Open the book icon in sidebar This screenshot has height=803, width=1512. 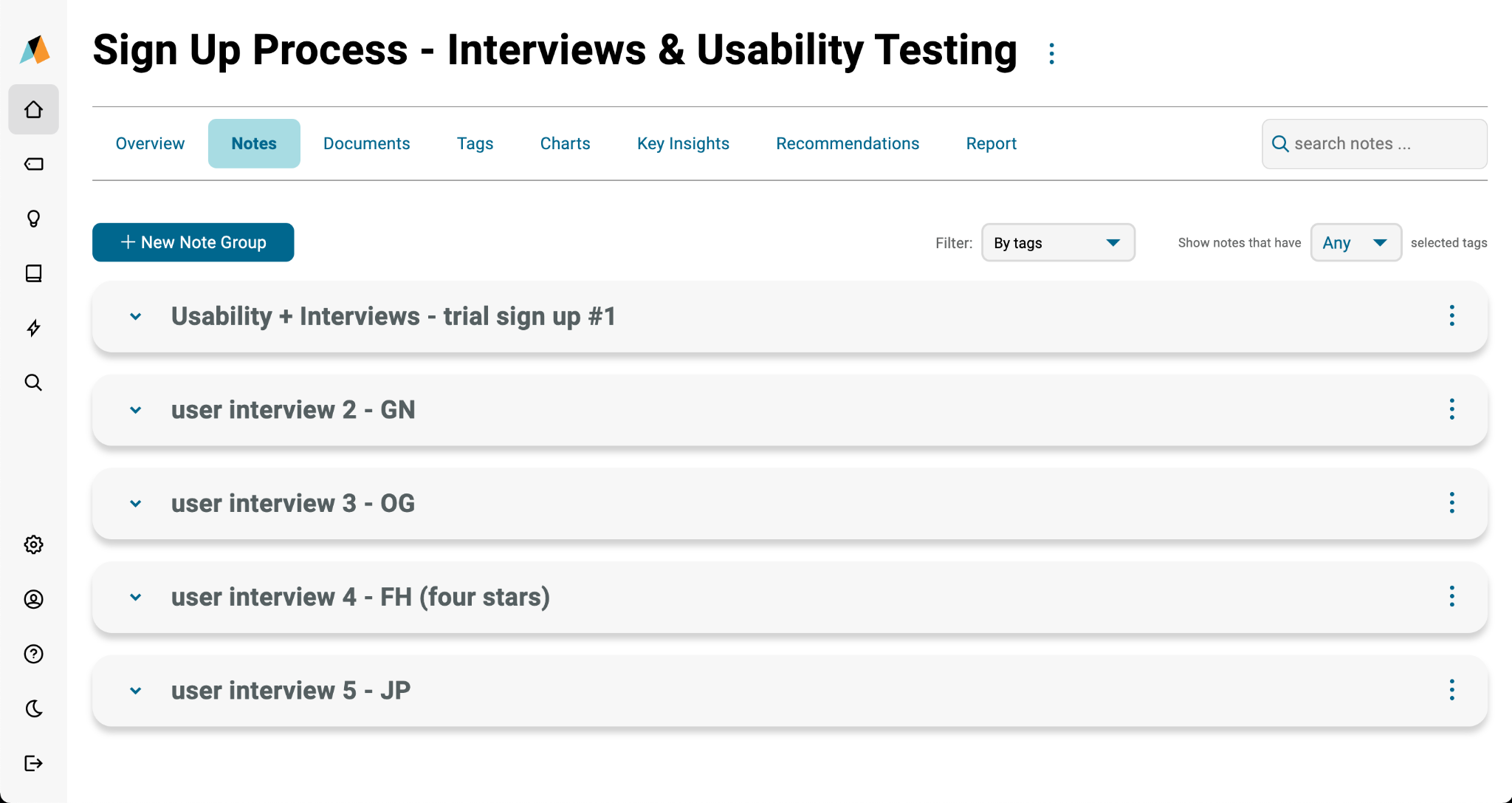[x=33, y=273]
